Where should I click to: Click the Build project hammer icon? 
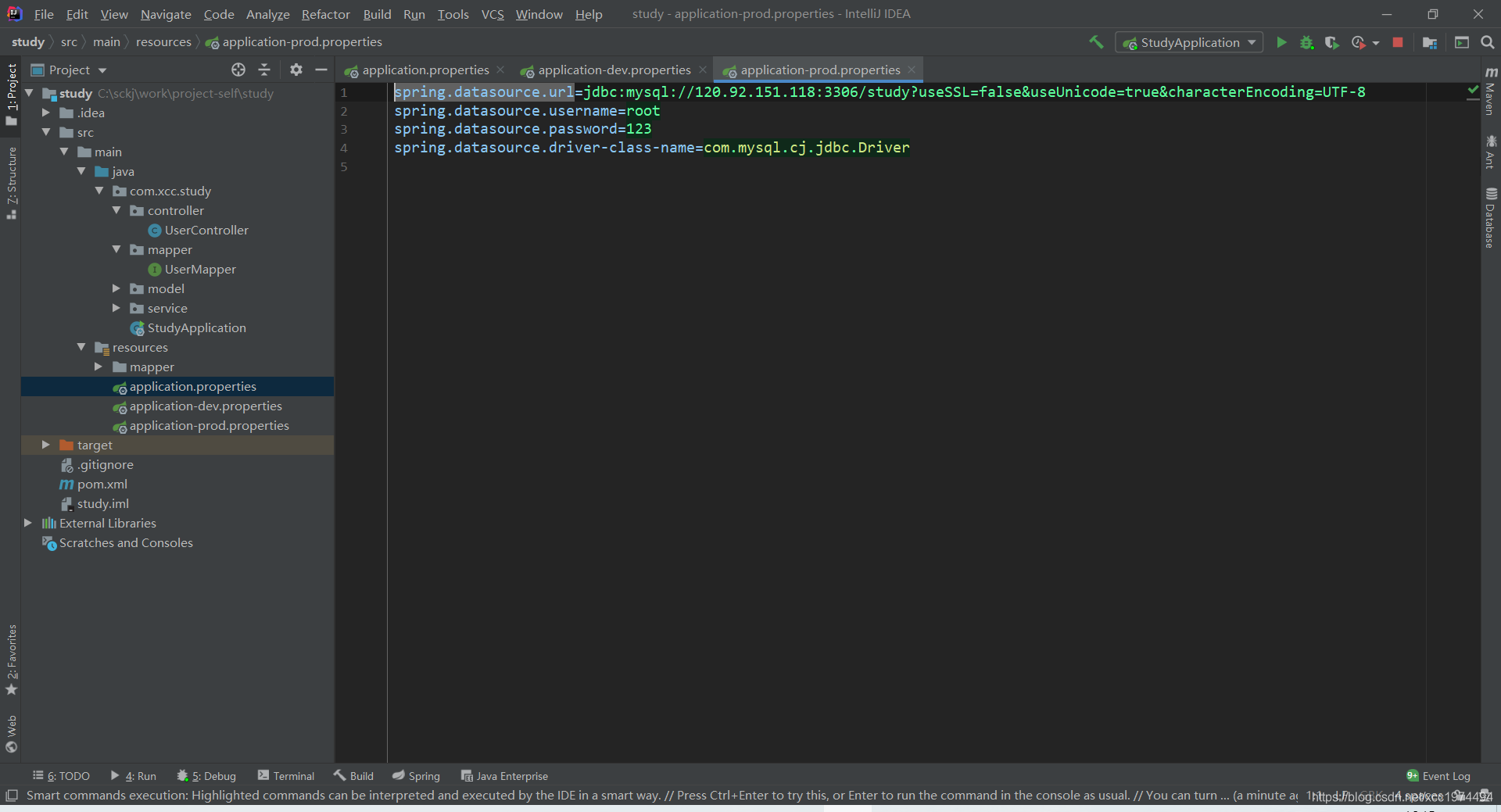click(x=1096, y=42)
